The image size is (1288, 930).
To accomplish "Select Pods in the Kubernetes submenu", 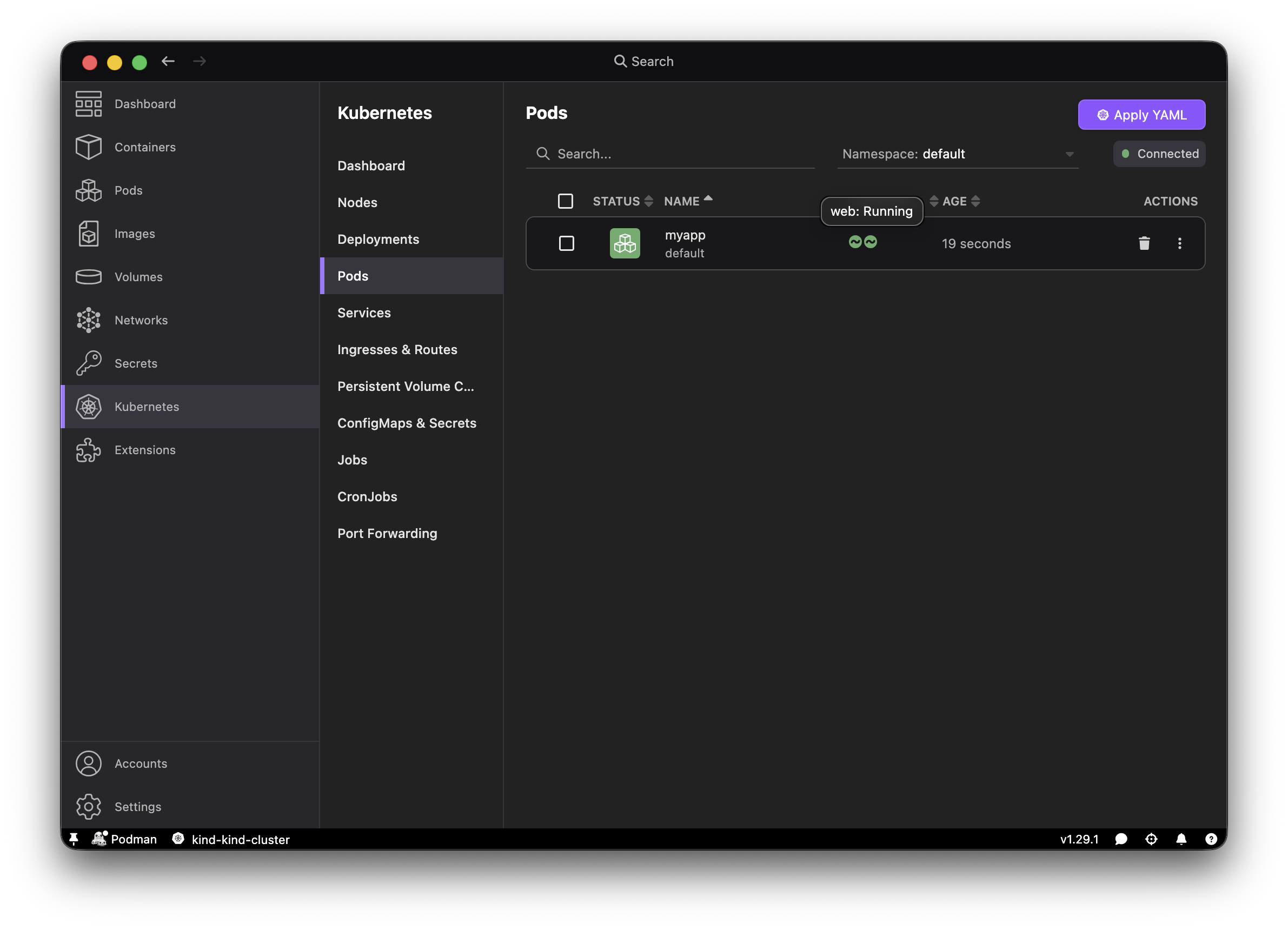I will (x=411, y=276).
